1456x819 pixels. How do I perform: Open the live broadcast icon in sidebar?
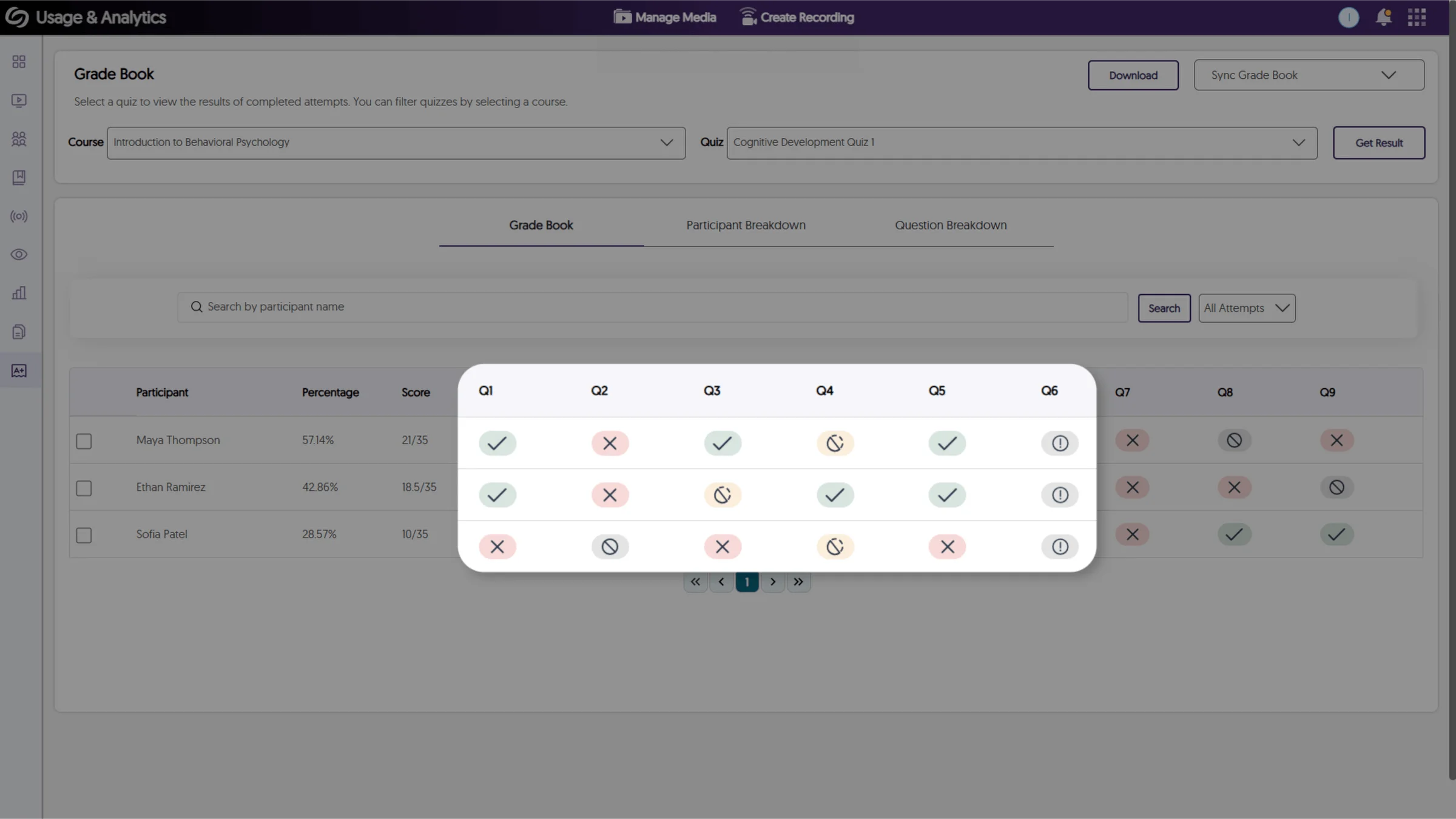click(19, 216)
